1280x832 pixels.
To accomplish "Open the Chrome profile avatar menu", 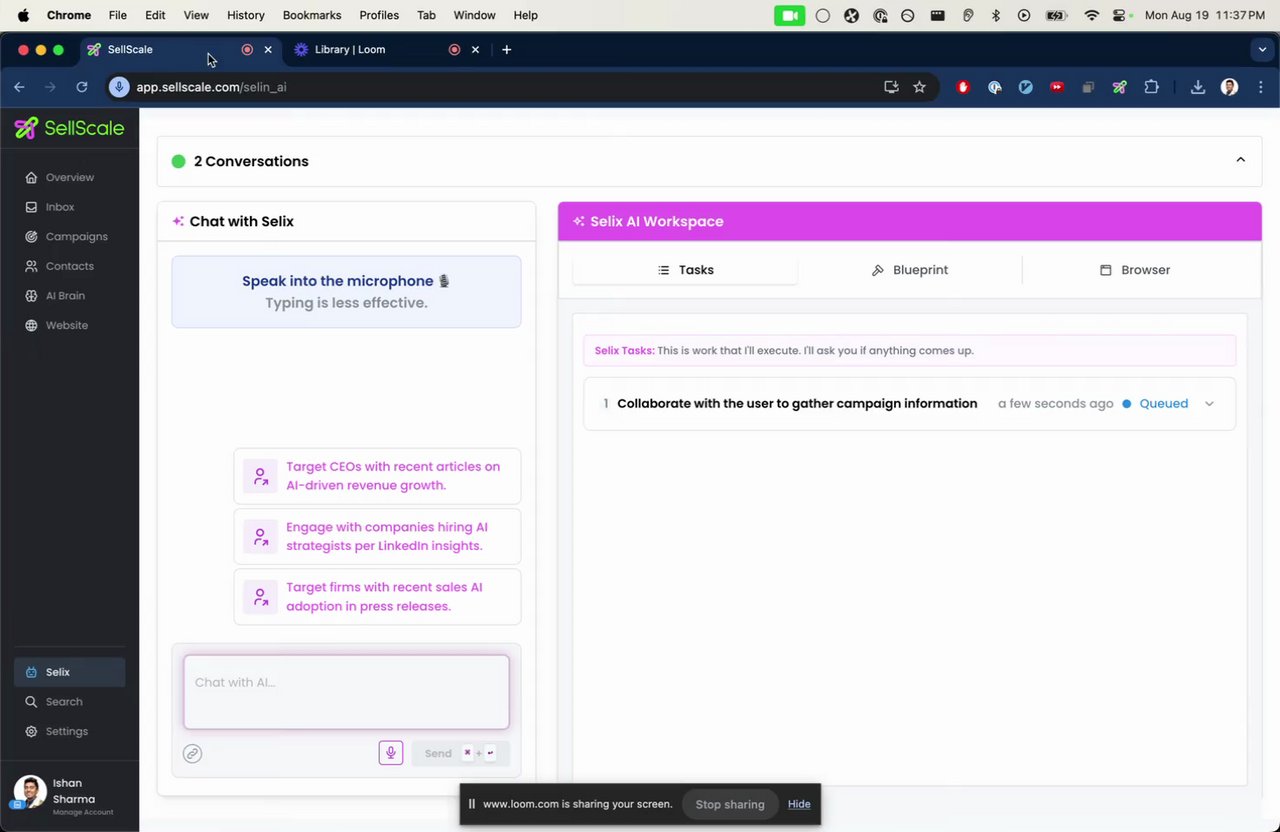I will tap(1230, 87).
